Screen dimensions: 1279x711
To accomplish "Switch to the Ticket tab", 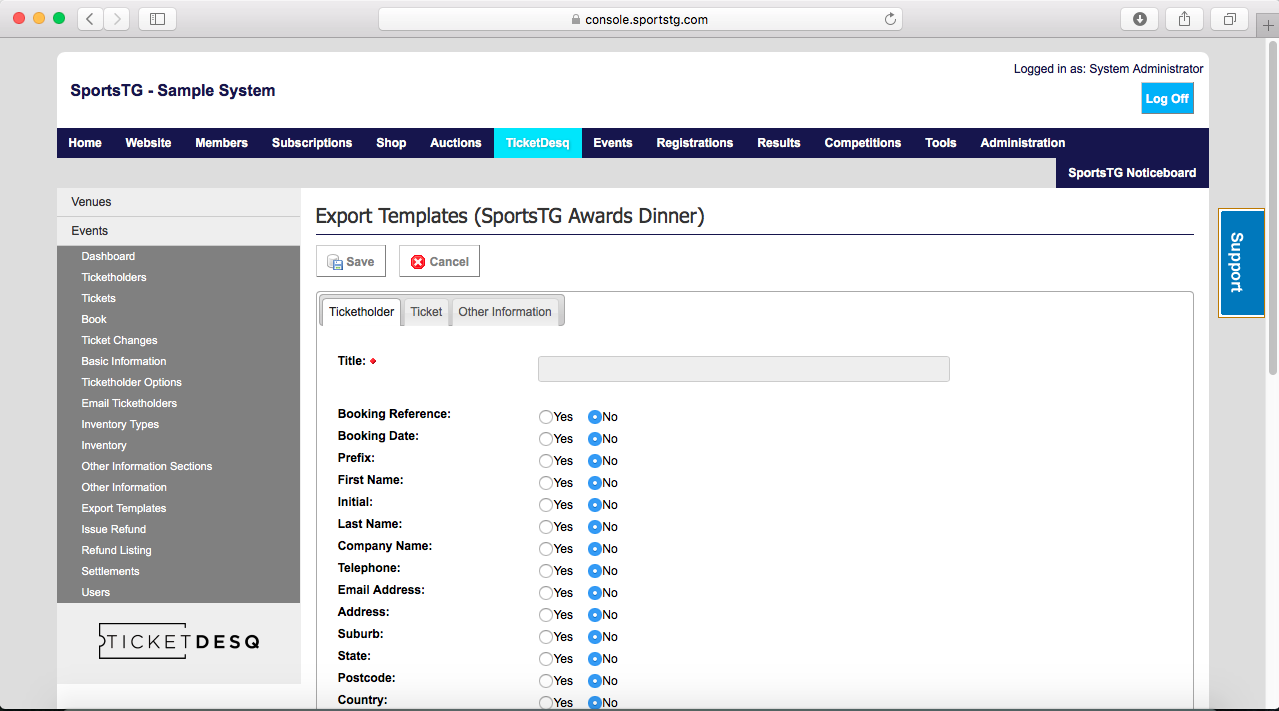I will pyautogui.click(x=426, y=312).
